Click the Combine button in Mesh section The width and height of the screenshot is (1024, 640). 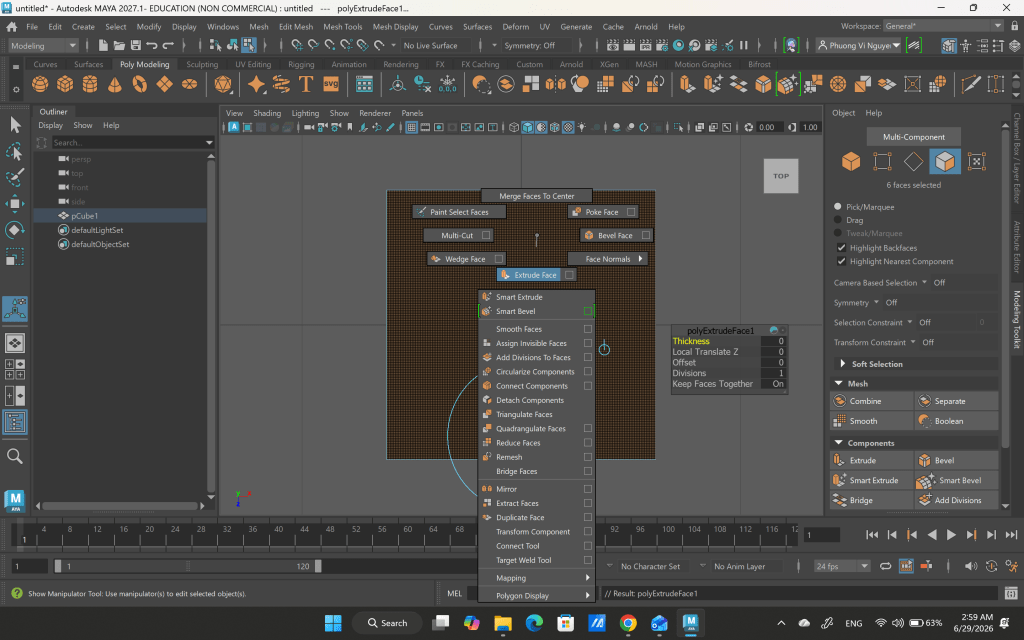[872, 401]
